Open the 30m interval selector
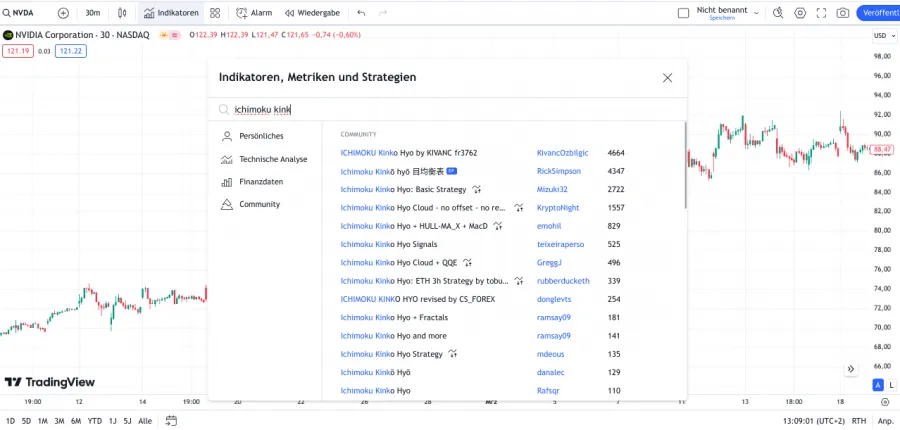Image resolution: width=900 pixels, height=430 pixels. 92,13
